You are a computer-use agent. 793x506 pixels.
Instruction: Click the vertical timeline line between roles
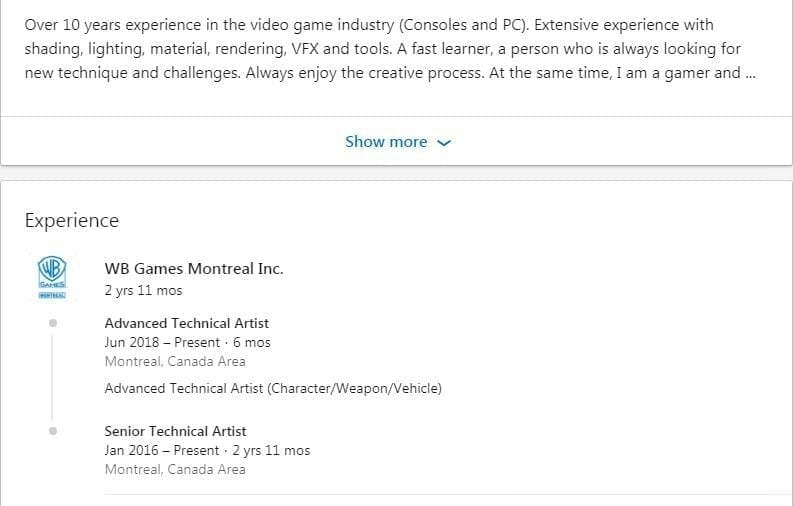click(52, 377)
